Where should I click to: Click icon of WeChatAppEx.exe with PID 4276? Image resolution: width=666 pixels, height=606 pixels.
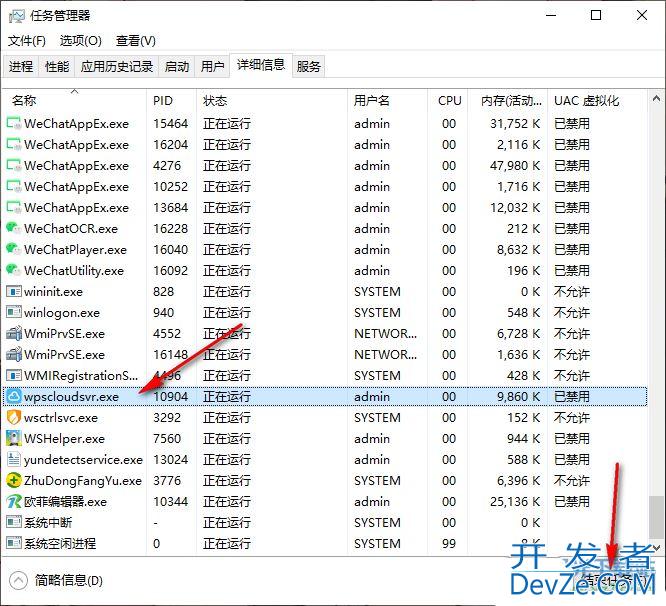pos(14,165)
